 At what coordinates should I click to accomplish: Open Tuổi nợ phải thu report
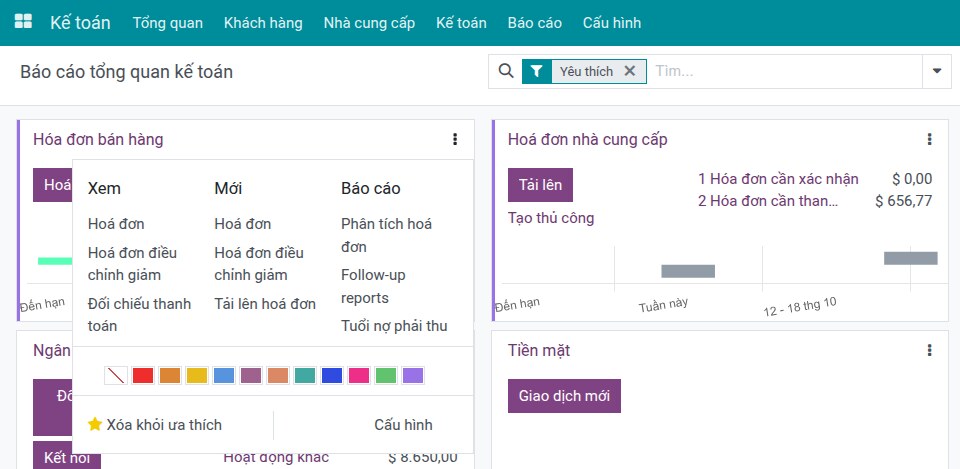[x=394, y=326]
